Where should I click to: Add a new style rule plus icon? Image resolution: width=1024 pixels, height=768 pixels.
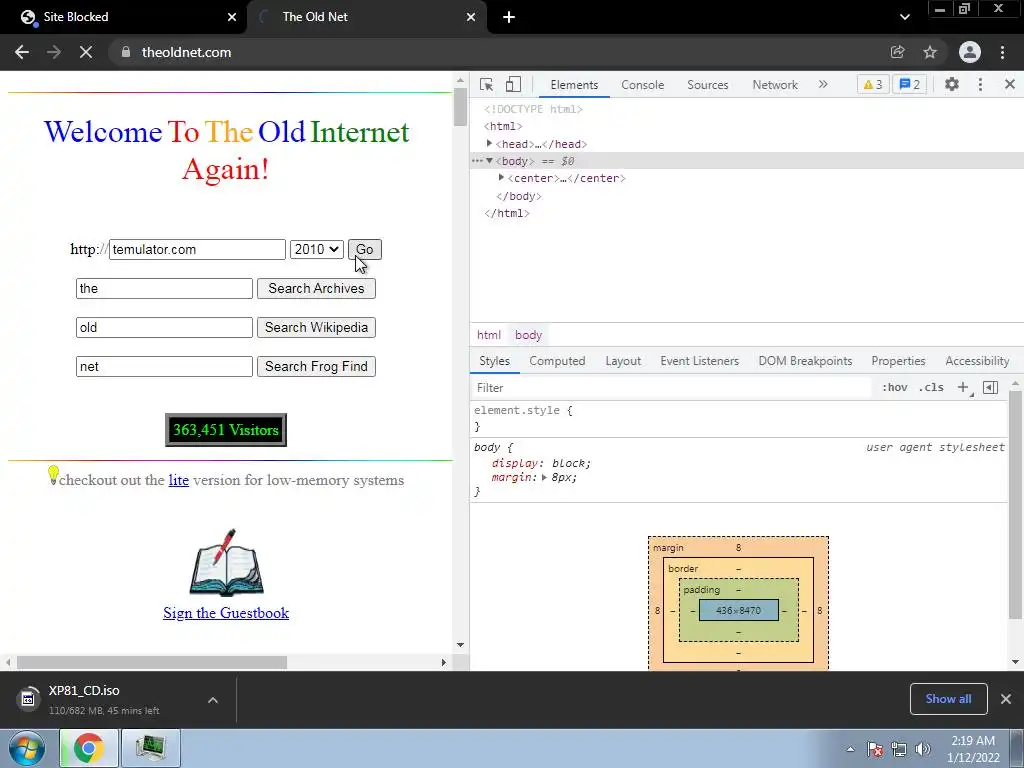pos(963,387)
